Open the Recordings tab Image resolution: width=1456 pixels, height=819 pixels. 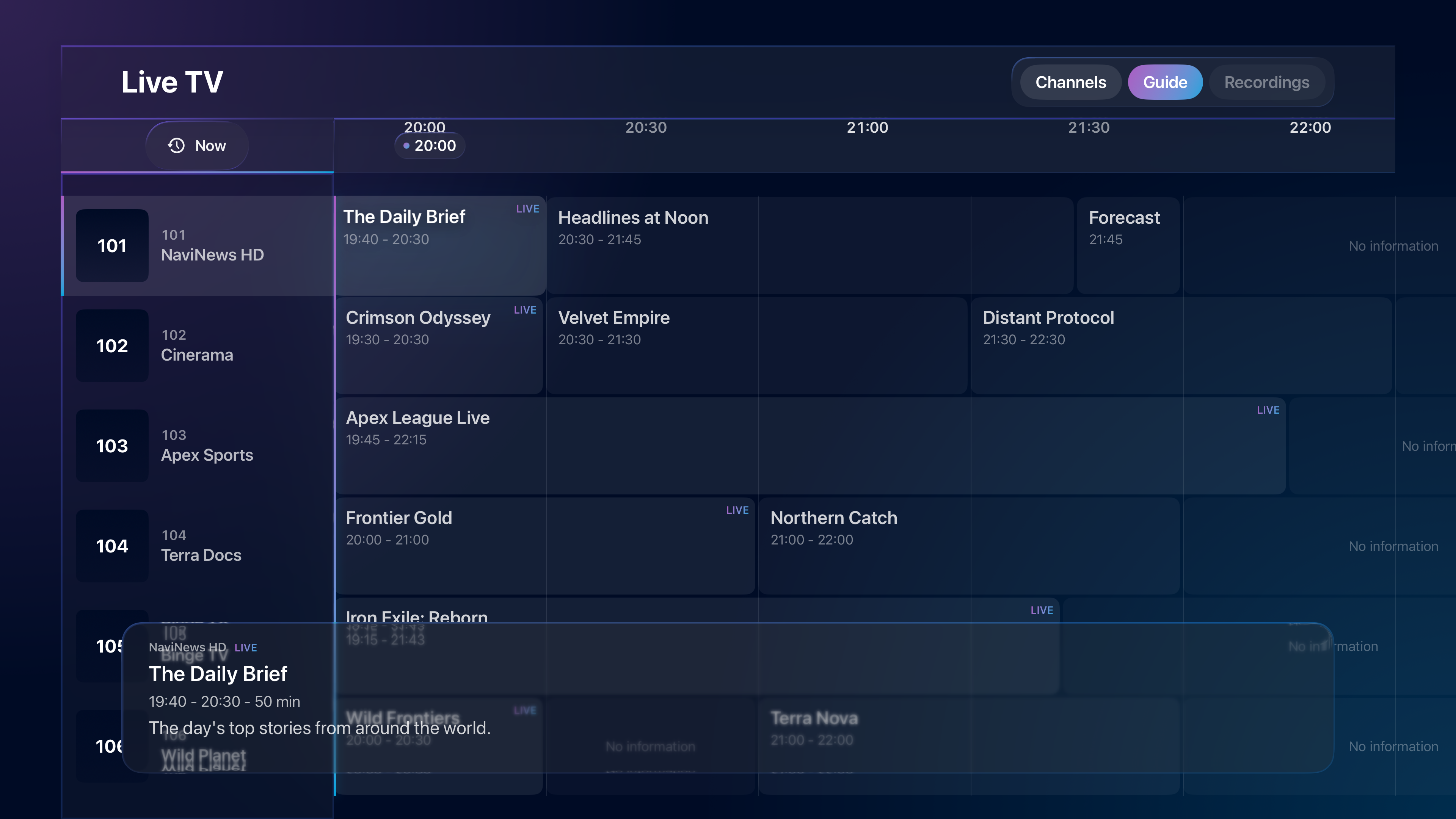coord(1267,83)
